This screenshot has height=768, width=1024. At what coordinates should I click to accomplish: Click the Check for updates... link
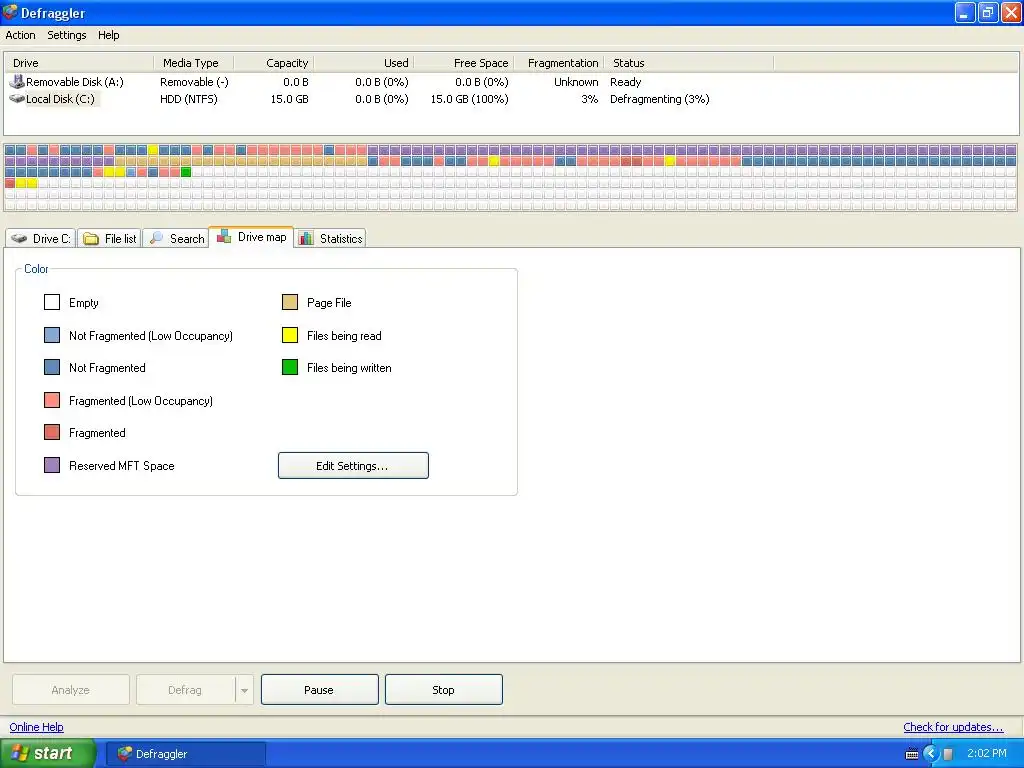coord(953,727)
